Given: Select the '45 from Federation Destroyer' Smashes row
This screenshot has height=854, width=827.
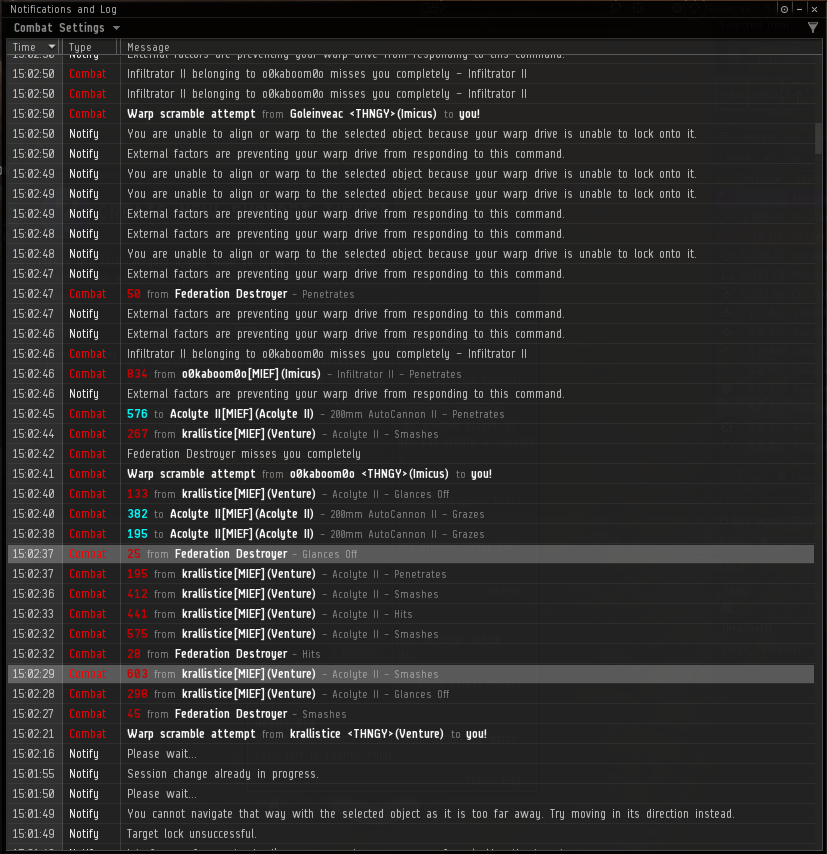Looking at the screenshot, I should coord(411,714).
